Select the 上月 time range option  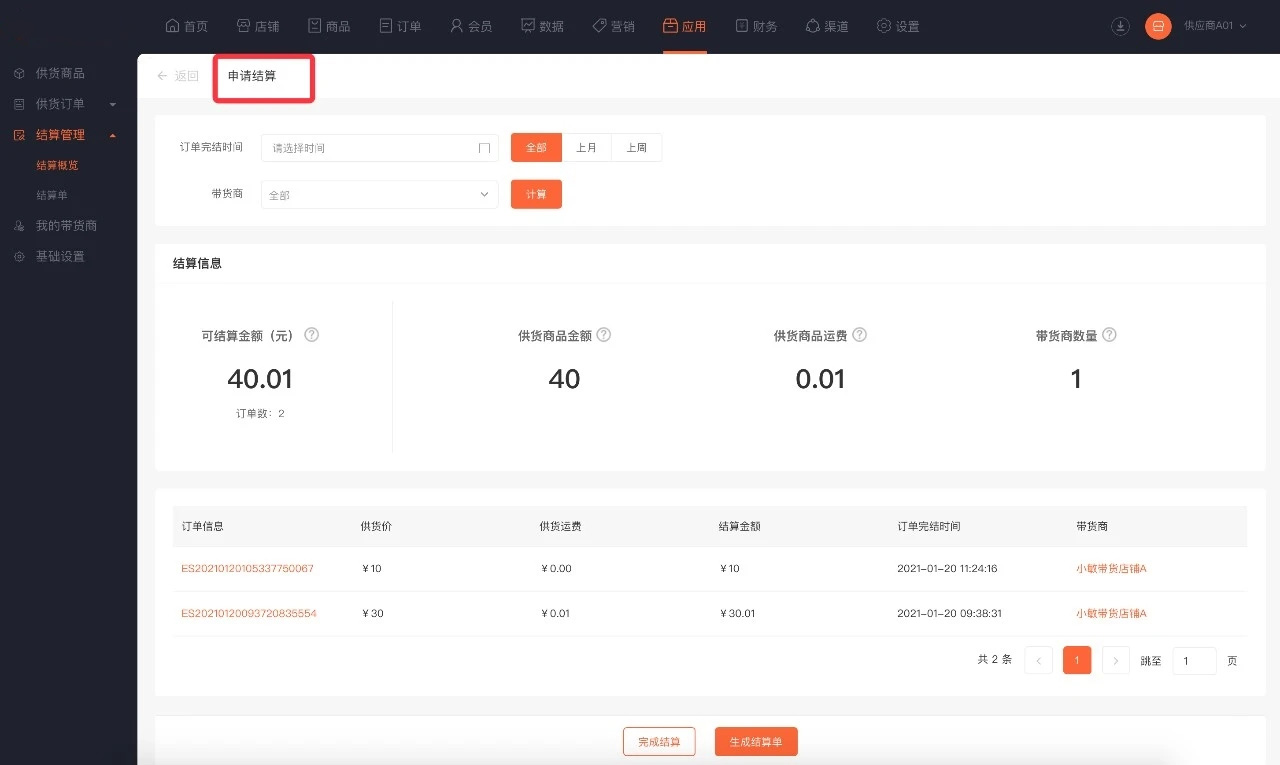pyautogui.click(x=587, y=148)
